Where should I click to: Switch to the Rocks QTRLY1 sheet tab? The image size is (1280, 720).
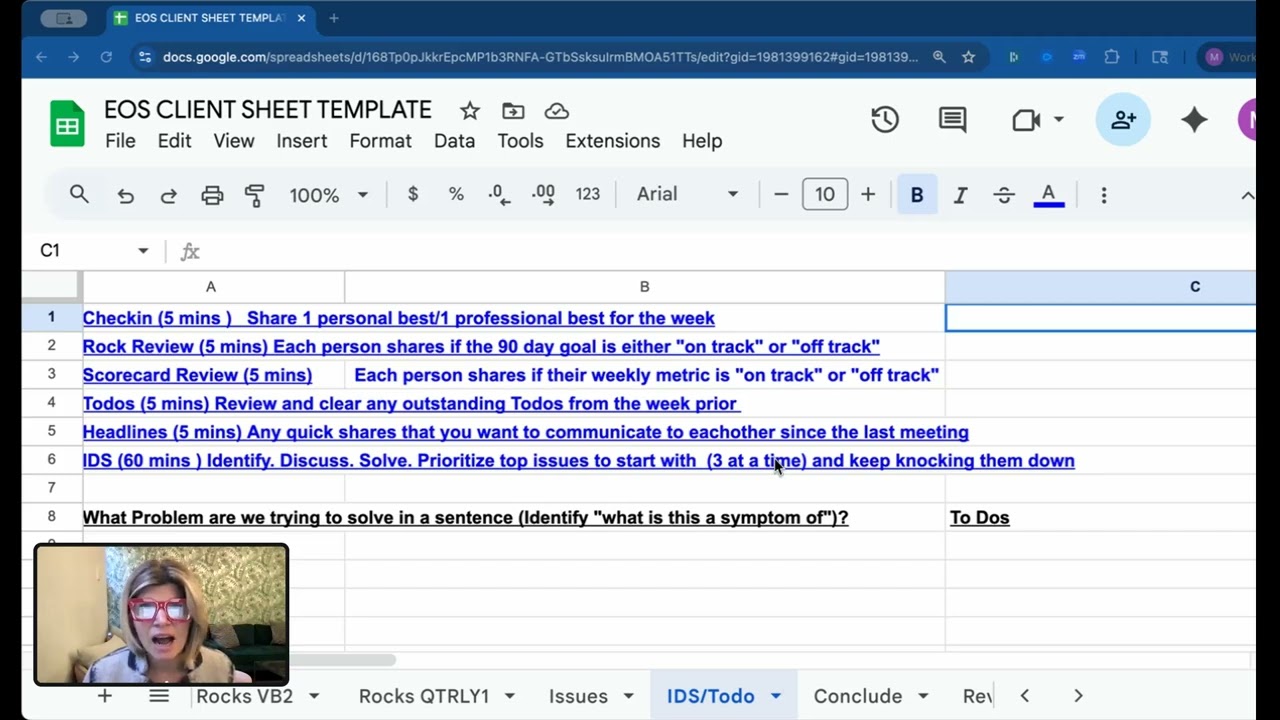click(424, 696)
